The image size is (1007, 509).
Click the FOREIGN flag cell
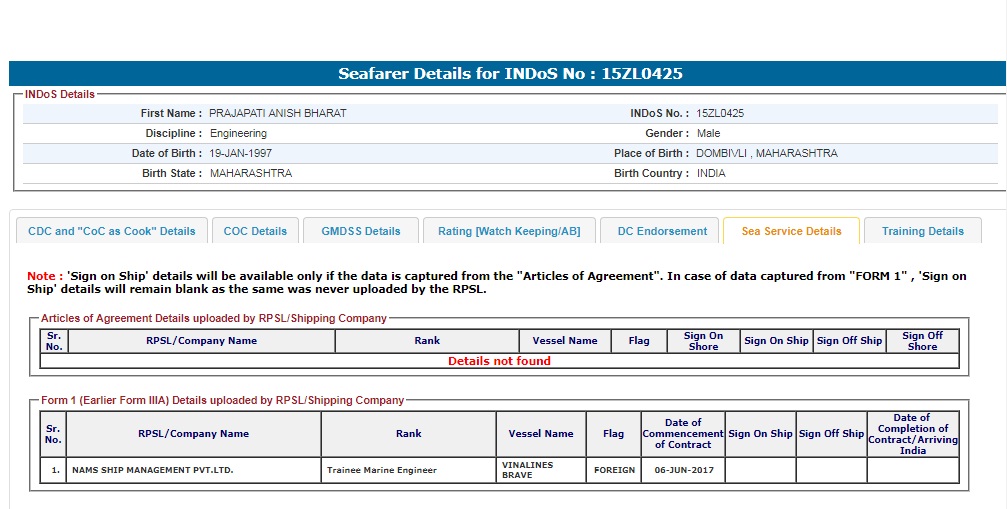pos(614,470)
